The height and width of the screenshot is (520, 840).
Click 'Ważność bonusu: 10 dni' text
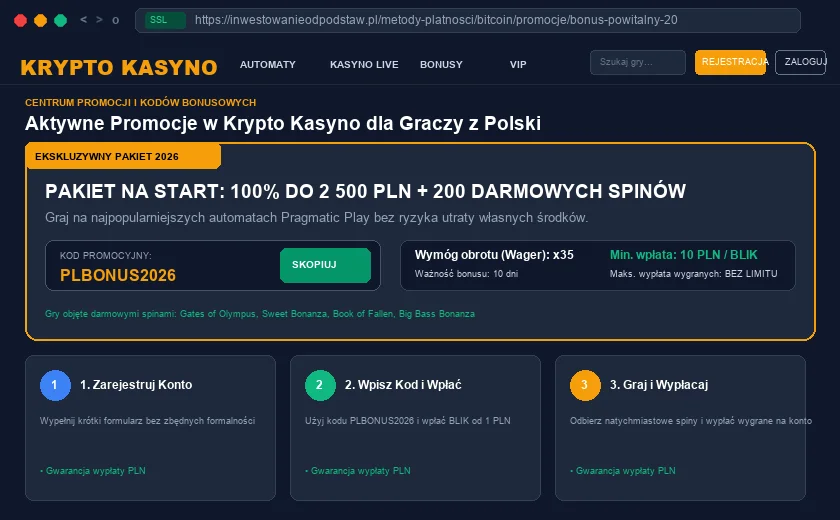click(466, 274)
